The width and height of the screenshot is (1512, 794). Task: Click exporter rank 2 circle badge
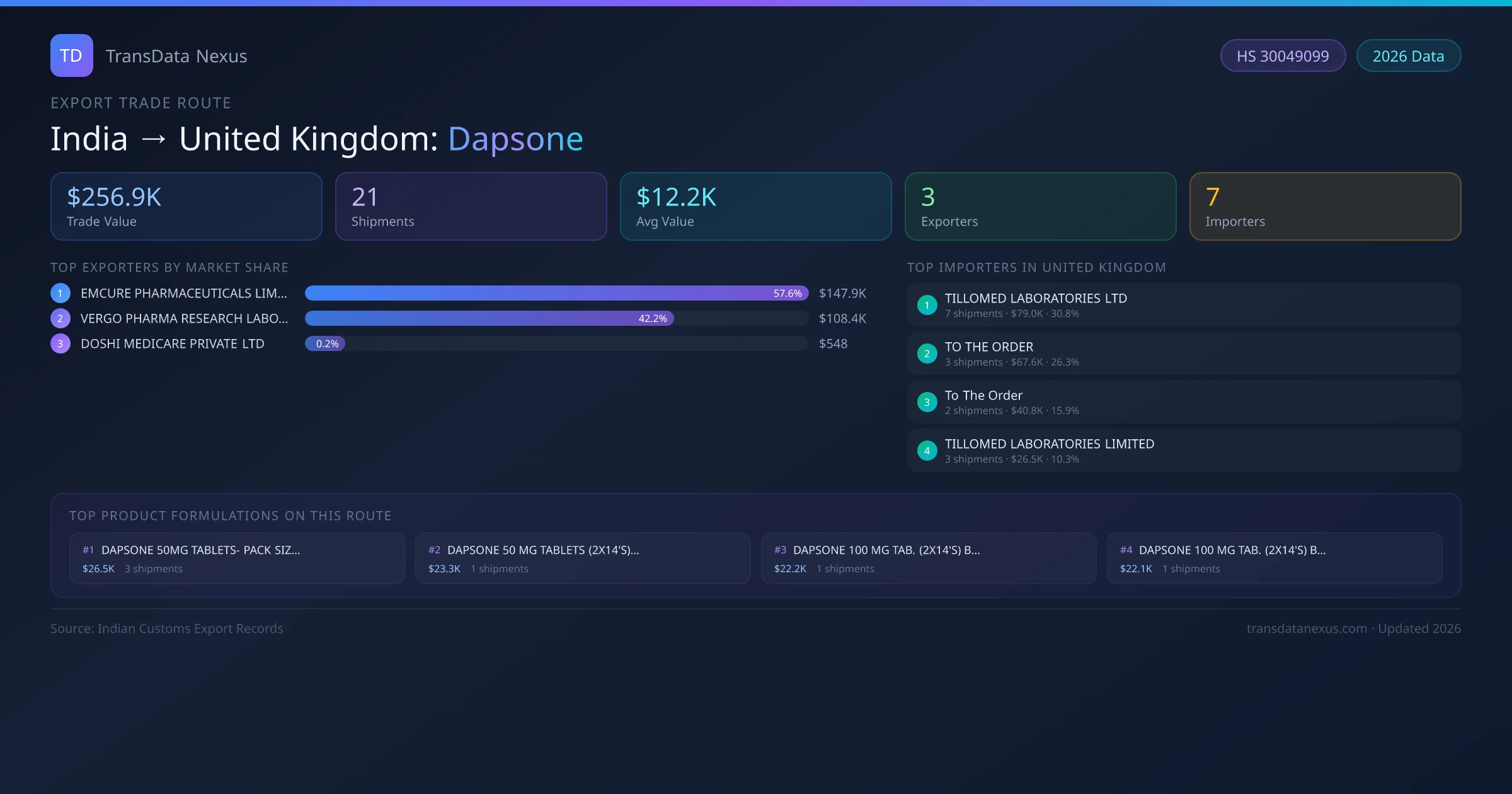click(60, 318)
